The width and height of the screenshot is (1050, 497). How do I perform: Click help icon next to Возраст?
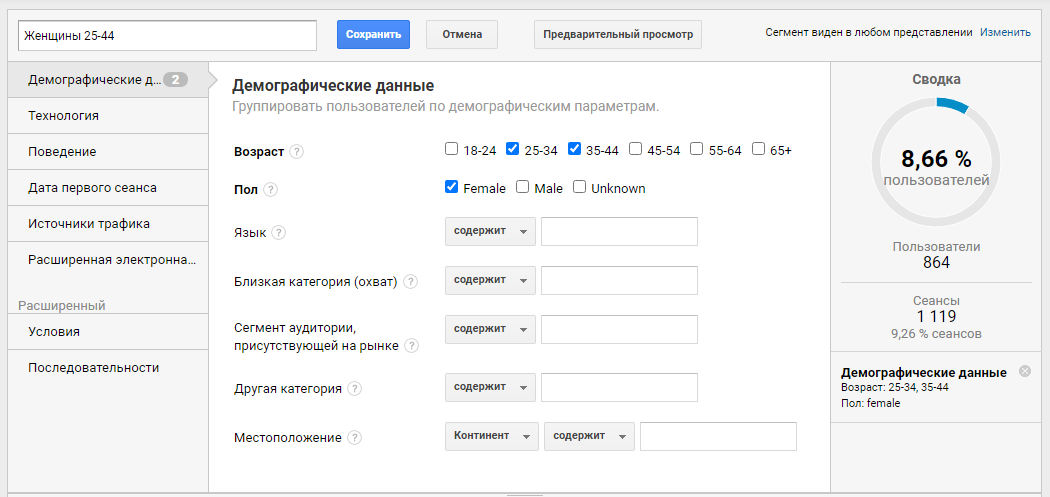[297, 152]
